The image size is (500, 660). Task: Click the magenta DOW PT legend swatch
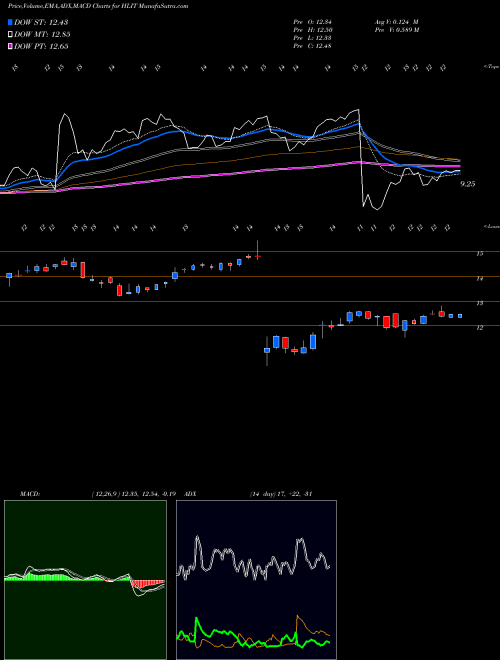click(x=10, y=46)
